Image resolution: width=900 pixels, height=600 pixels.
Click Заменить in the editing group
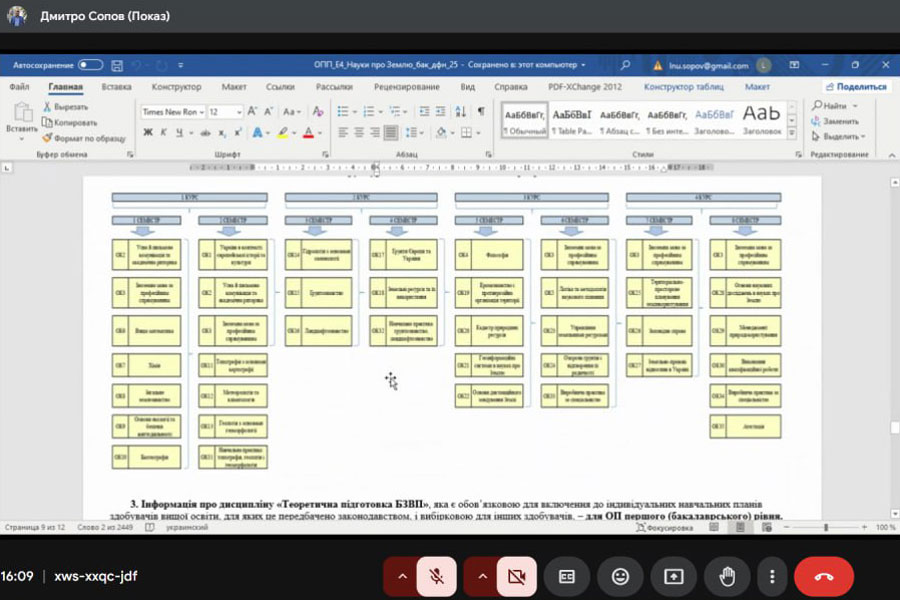click(840, 121)
